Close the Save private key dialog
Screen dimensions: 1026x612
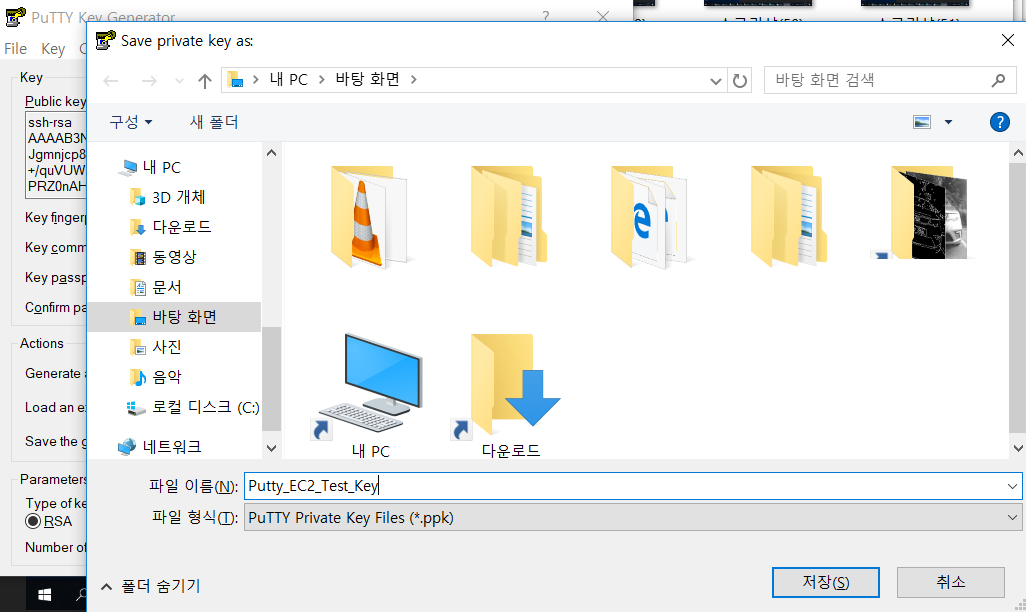click(1008, 41)
